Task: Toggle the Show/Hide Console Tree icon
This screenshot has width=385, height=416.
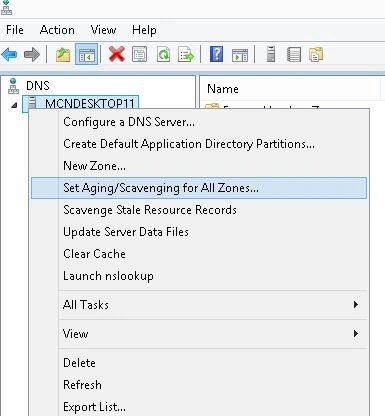Action: (87, 54)
